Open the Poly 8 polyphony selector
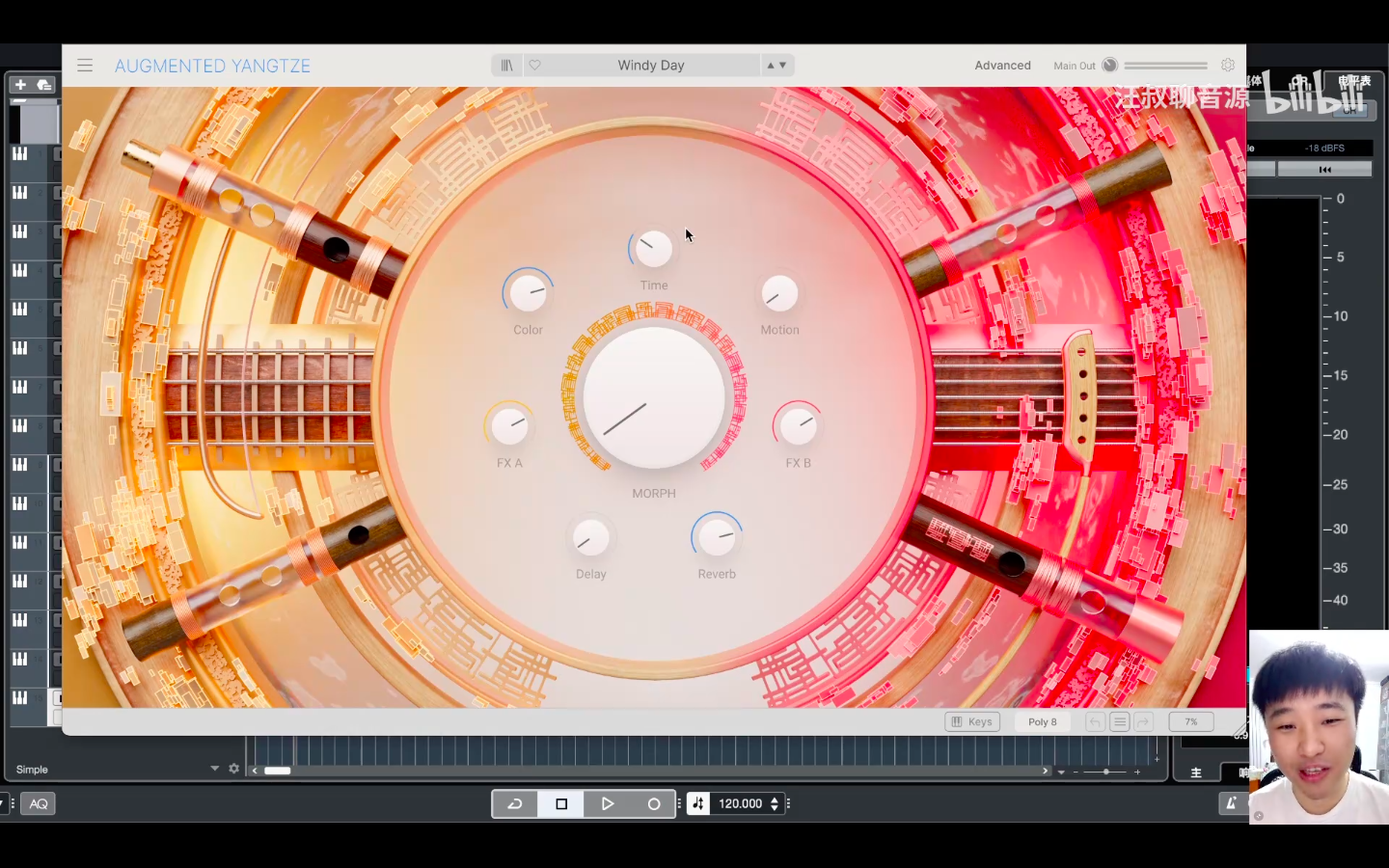Viewport: 1389px width, 868px height. [1042, 721]
